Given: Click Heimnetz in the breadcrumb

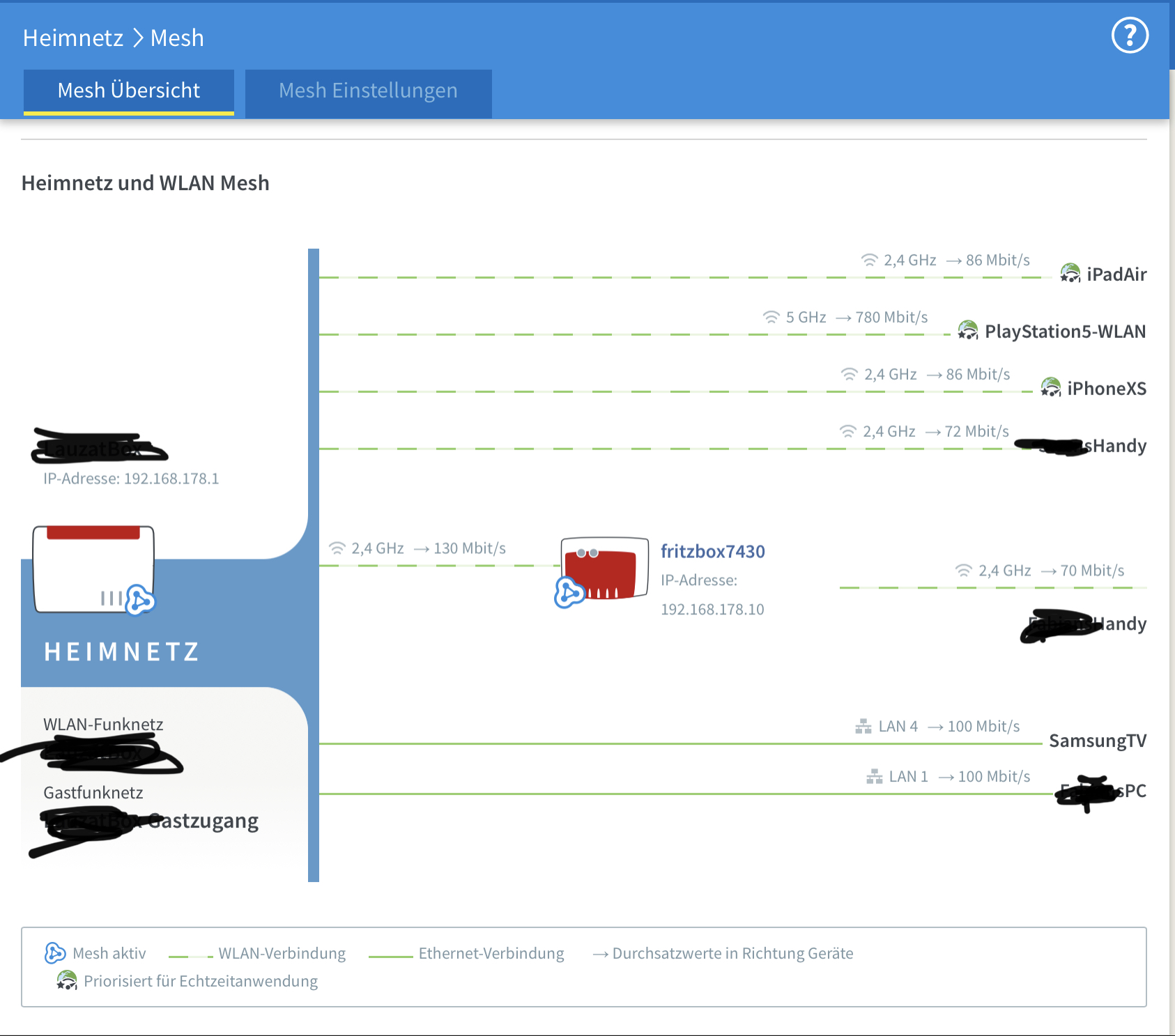Looking at the screenshot, I should 73,38.
